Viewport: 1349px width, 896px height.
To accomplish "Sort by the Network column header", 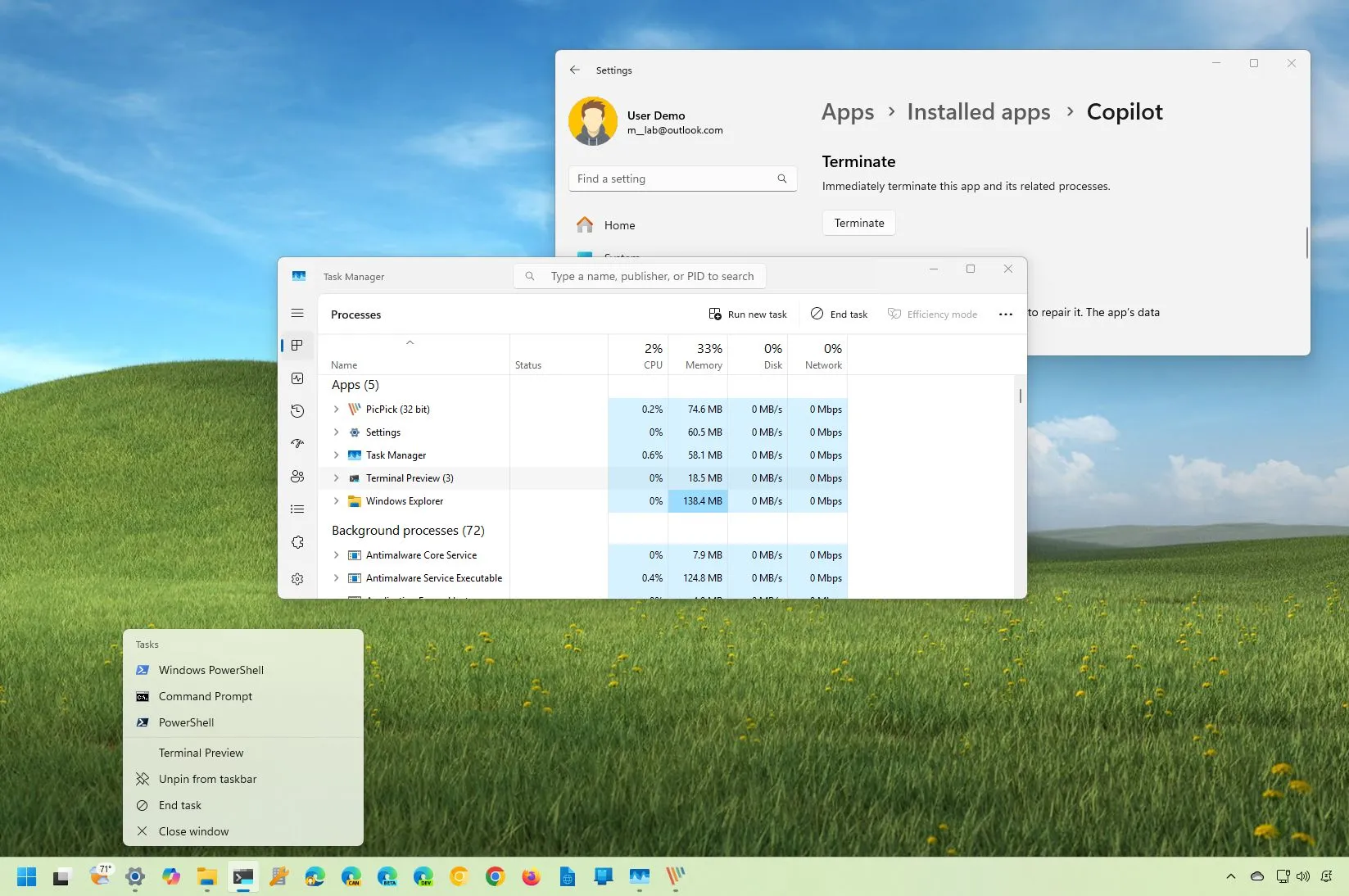I will 817,355.
